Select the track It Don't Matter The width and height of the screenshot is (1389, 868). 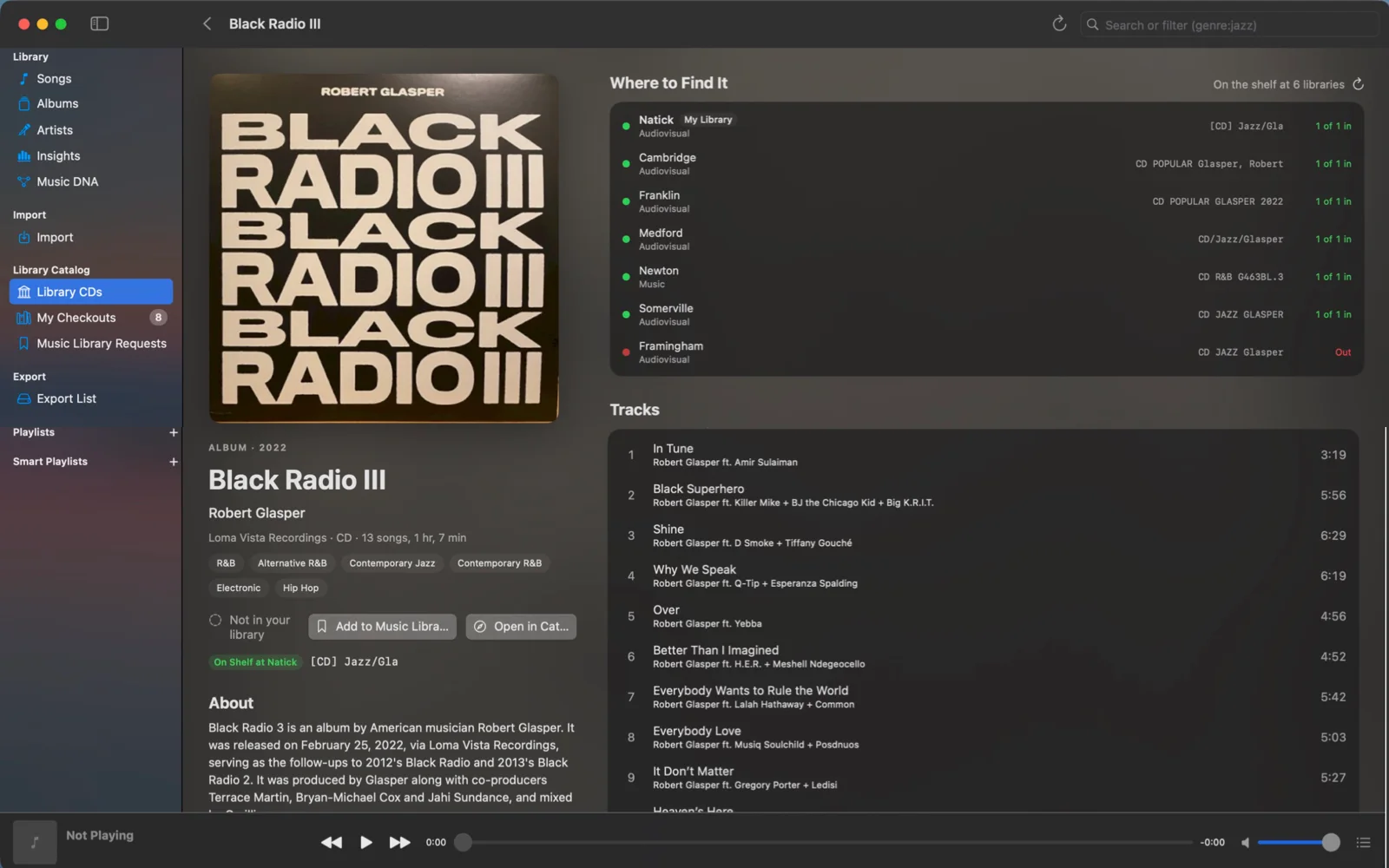pyautogui.click(x=983, y=778)
